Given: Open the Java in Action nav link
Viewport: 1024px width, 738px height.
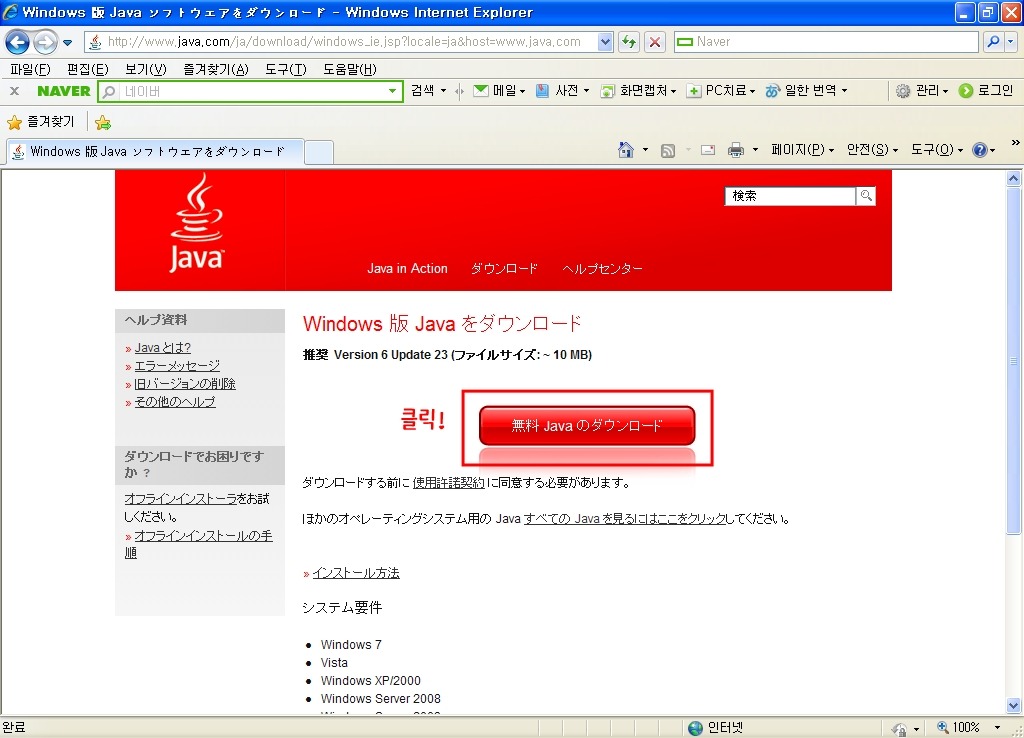Looking at the screenshot, I should [x=407, y=268].
